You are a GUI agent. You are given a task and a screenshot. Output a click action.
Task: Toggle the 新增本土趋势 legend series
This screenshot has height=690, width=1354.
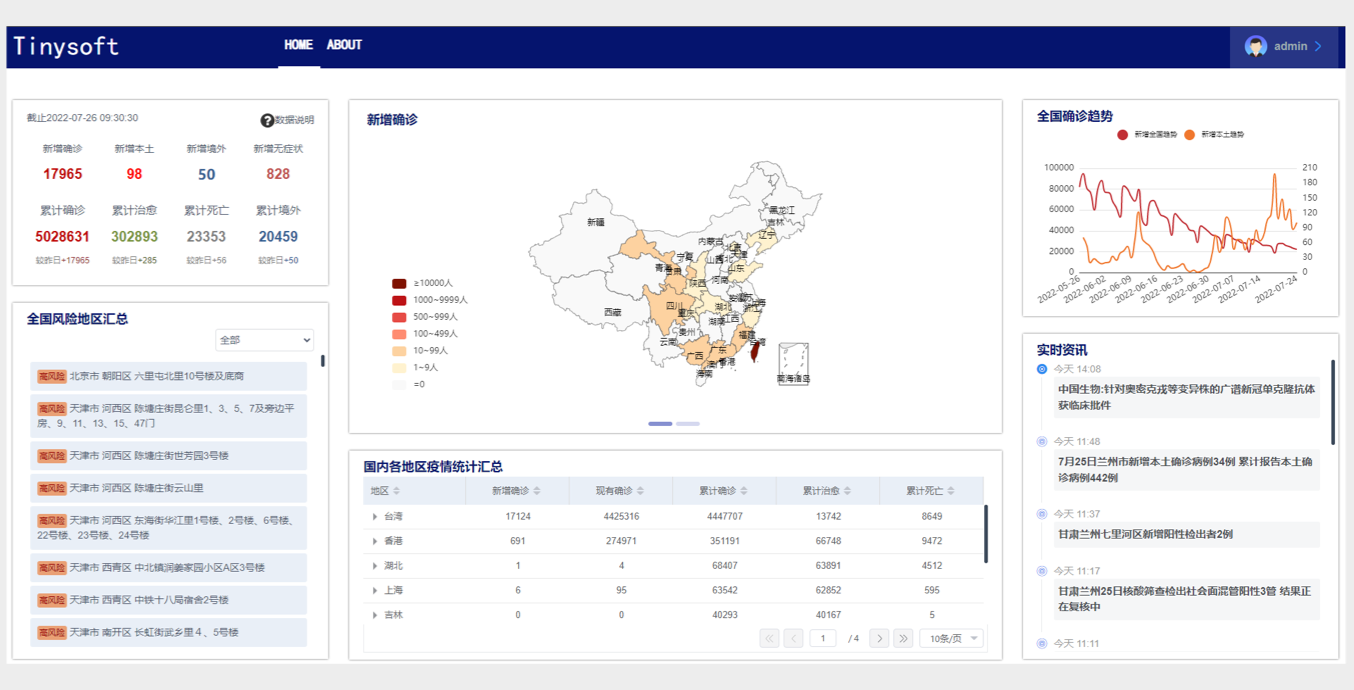point(1190,135)
